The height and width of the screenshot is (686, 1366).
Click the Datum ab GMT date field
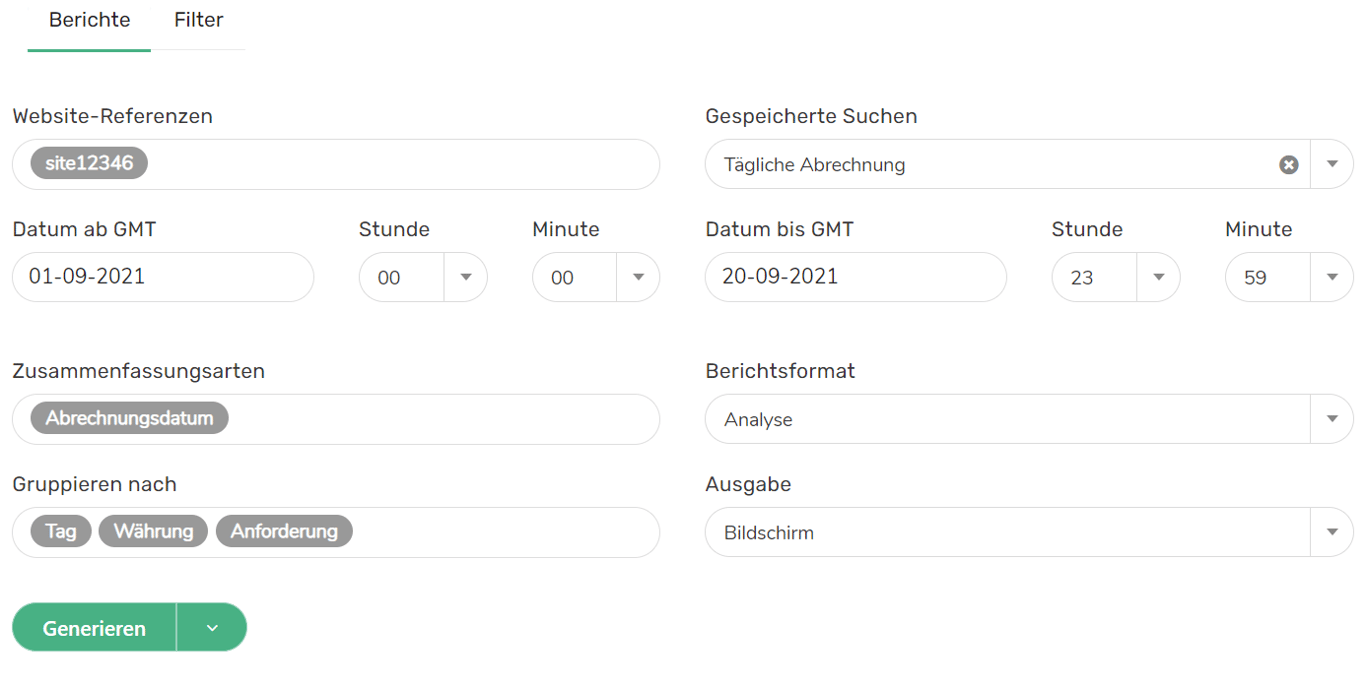coord(163,277)
